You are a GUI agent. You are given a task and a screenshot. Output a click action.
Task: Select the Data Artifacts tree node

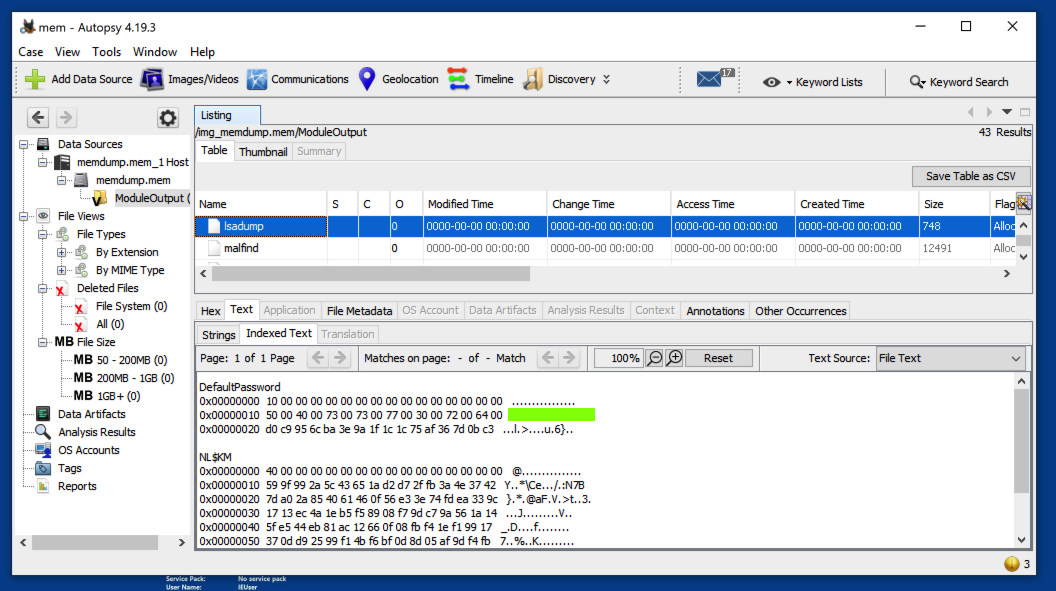point(91,414)
